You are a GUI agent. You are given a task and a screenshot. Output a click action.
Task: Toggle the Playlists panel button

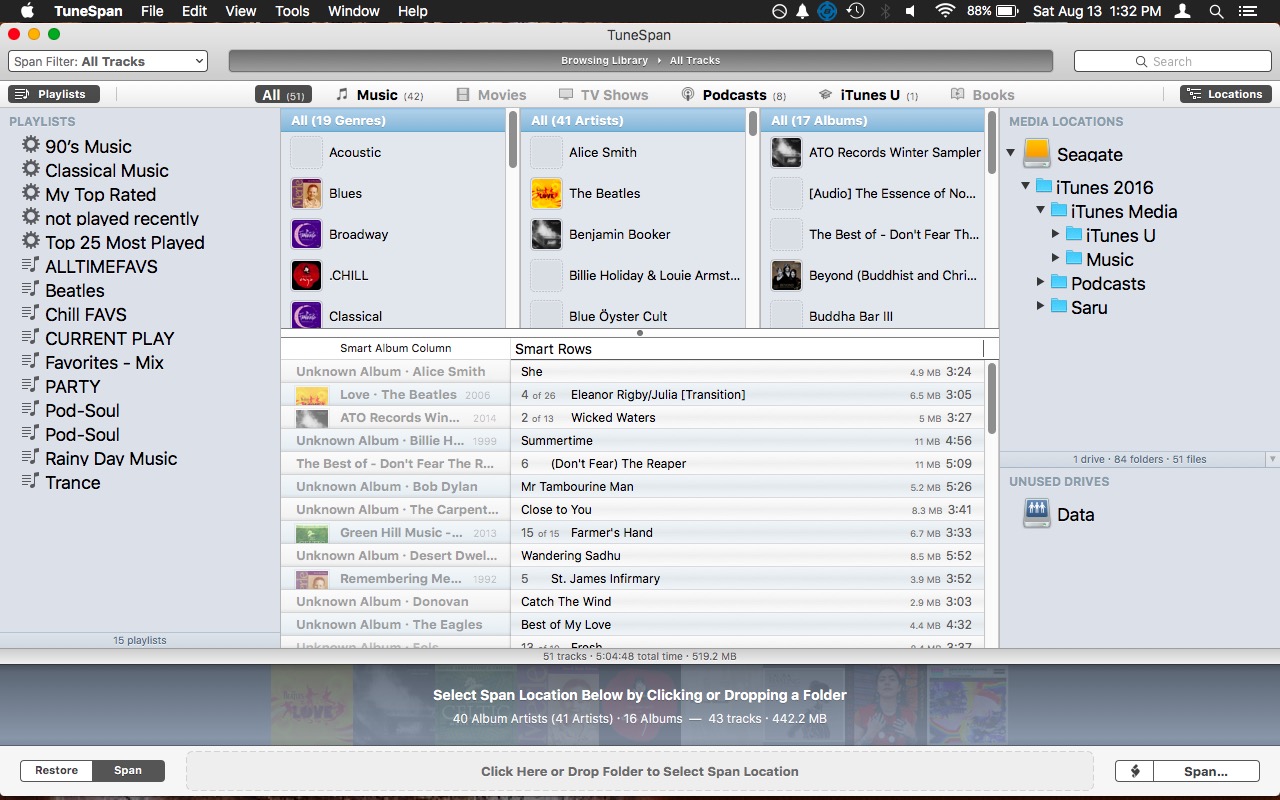(54, 94)
